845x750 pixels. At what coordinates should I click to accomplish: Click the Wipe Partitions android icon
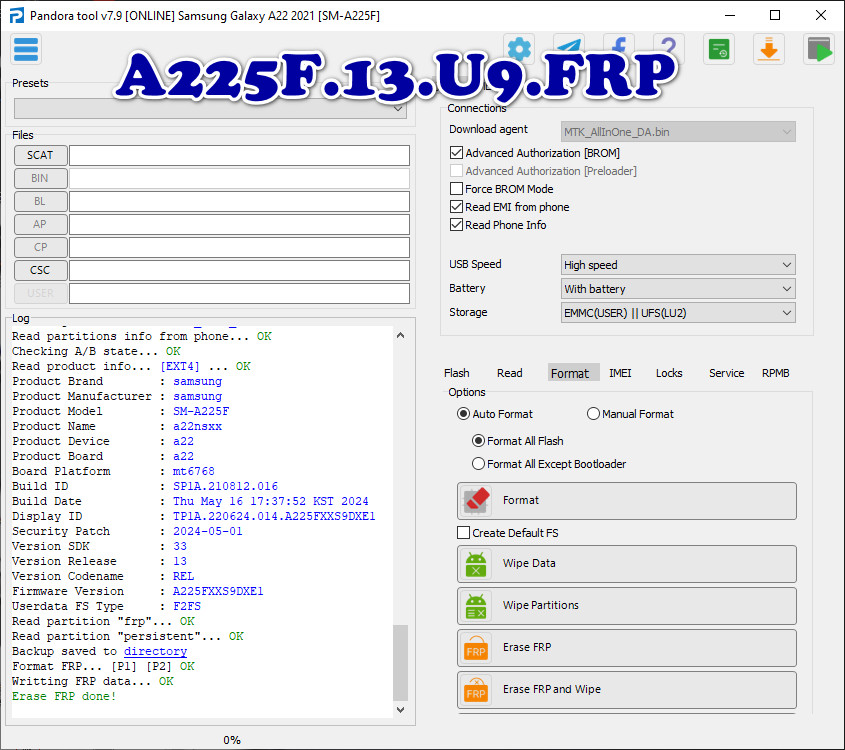476,606
